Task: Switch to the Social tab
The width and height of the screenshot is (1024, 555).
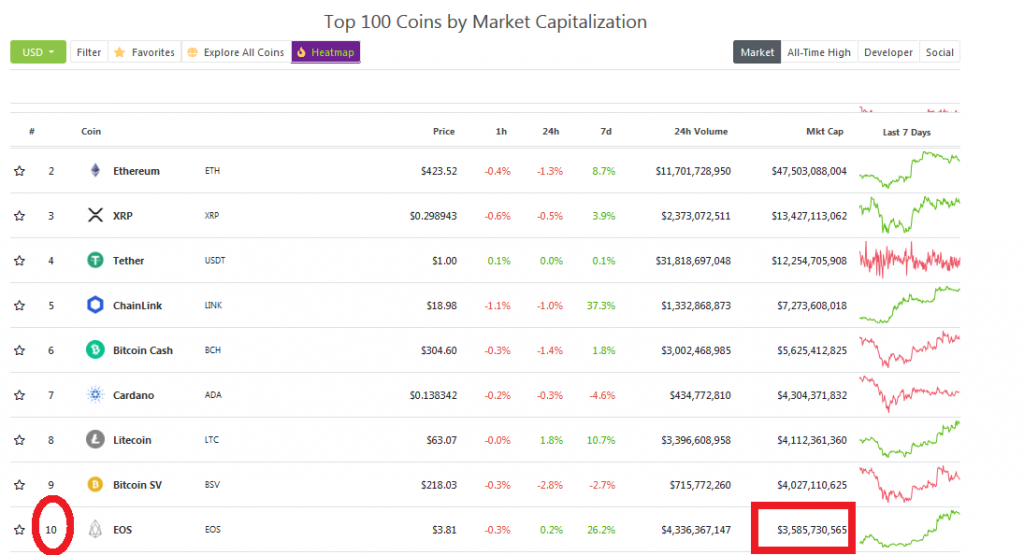Action: (x=940, y=52)
